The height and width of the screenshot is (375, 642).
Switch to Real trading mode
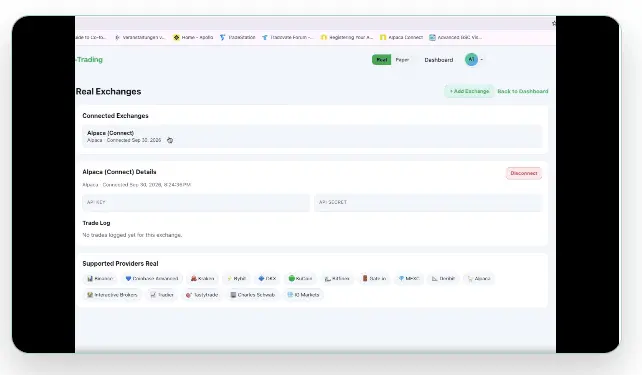[x=382, y=60]
